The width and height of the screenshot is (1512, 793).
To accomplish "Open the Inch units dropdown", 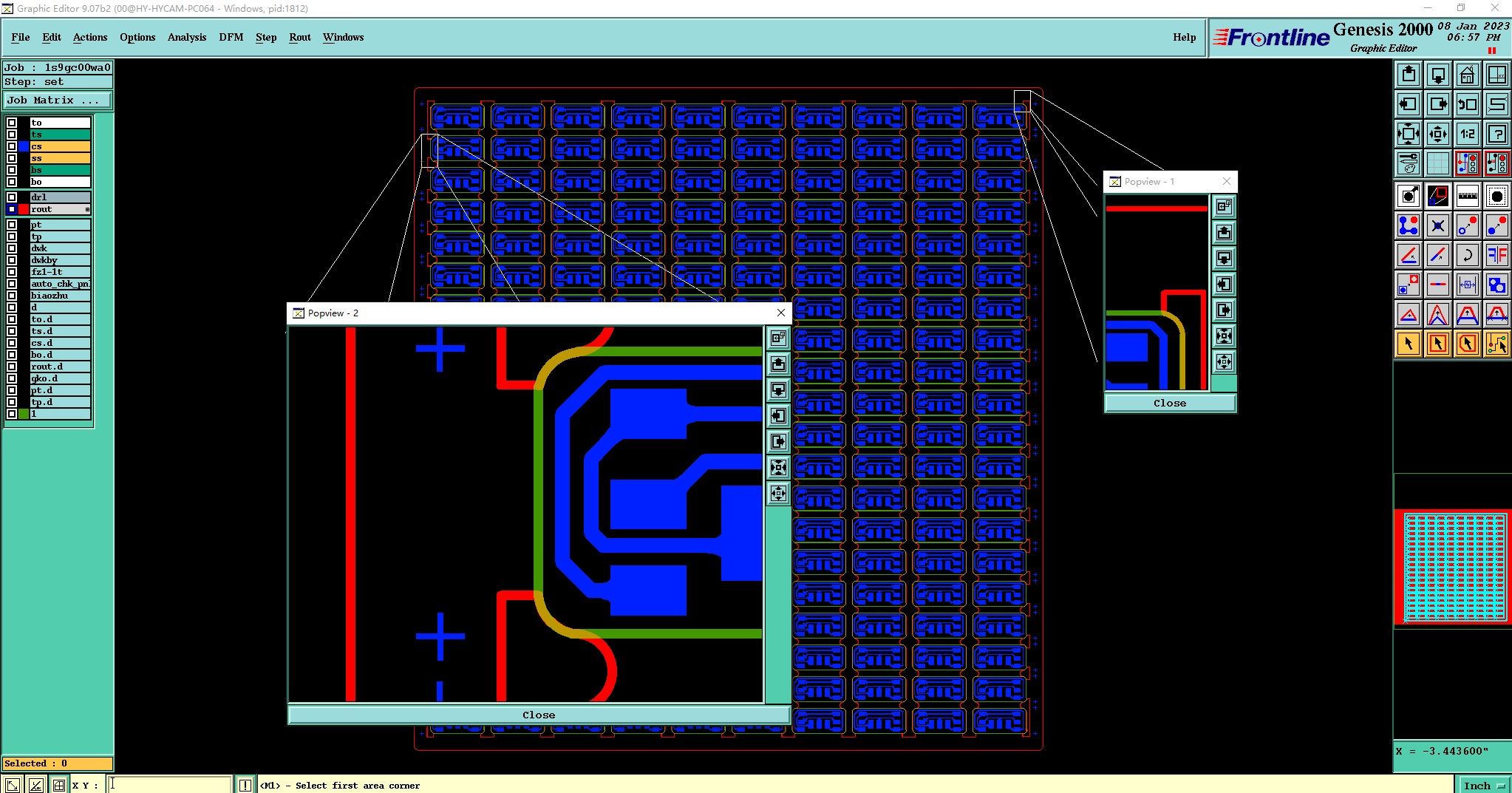I will coord(1483,785).
